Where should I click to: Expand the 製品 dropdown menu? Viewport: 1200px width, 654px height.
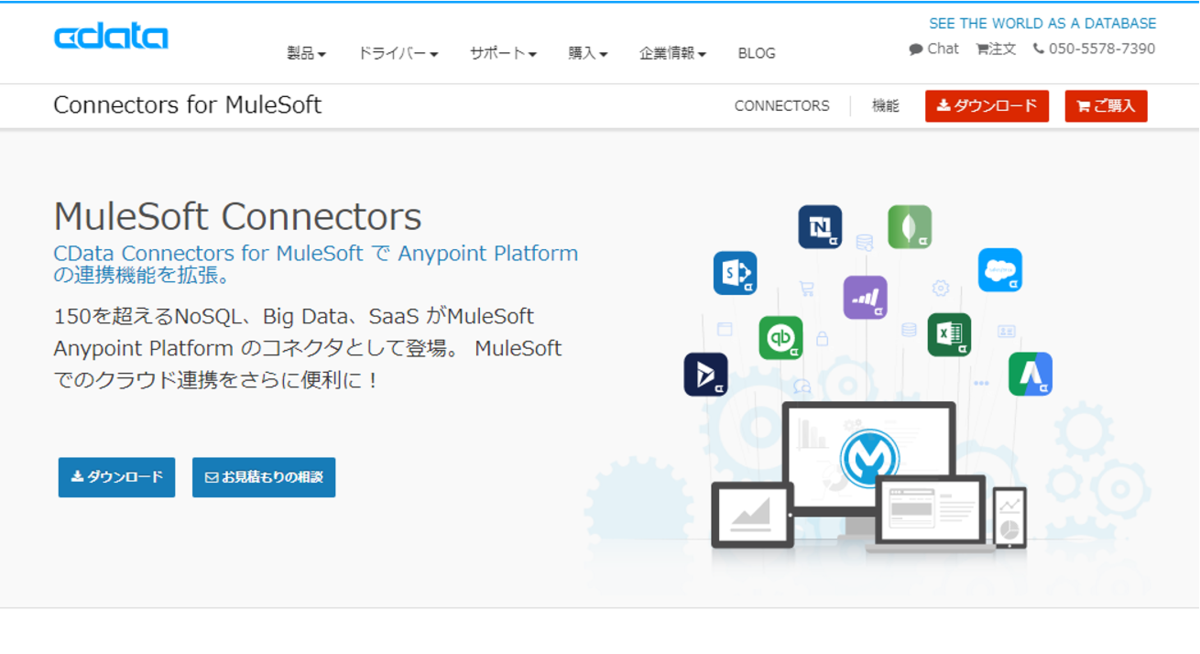pos(306,53)
